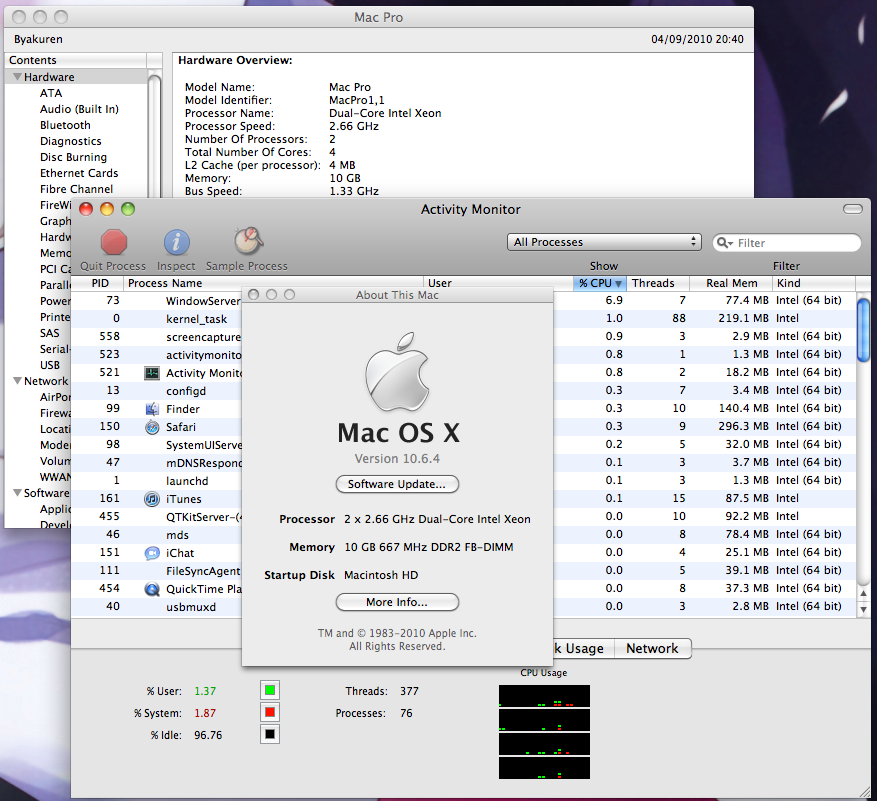Screen dimensions: 877x801
Task: Select Fibre Channel in Mac Pro sidebar
Action: (x=76, y=190)
